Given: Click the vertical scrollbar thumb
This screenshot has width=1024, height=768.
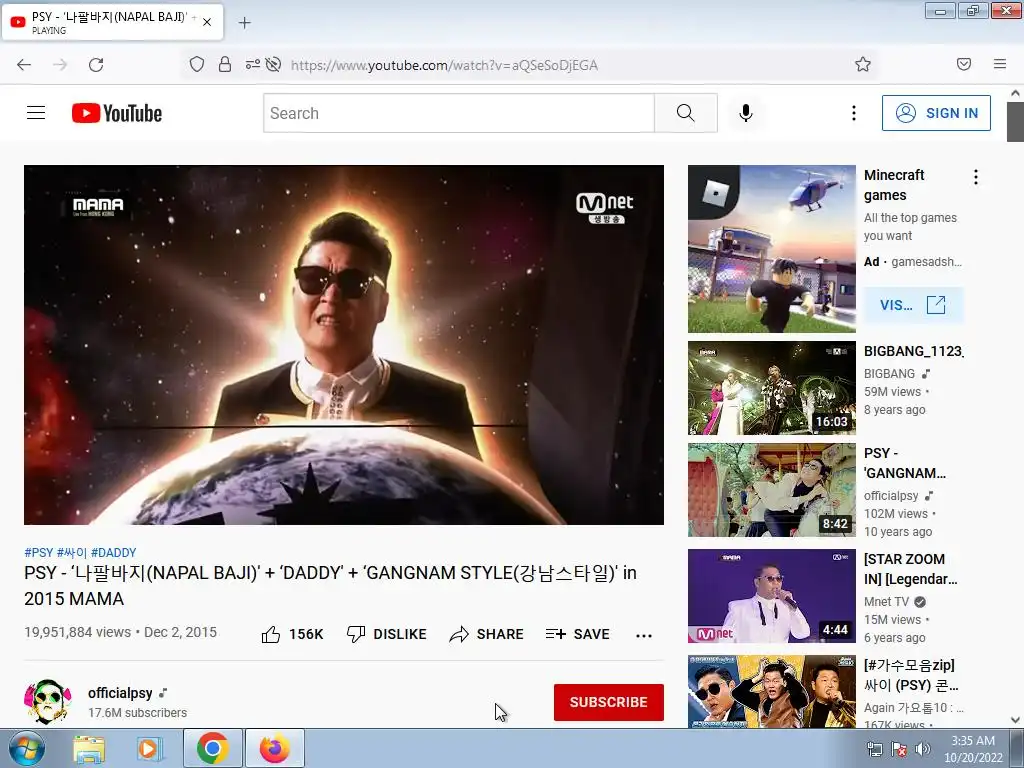Looking at the screenshot, I should coord(1015,121).
